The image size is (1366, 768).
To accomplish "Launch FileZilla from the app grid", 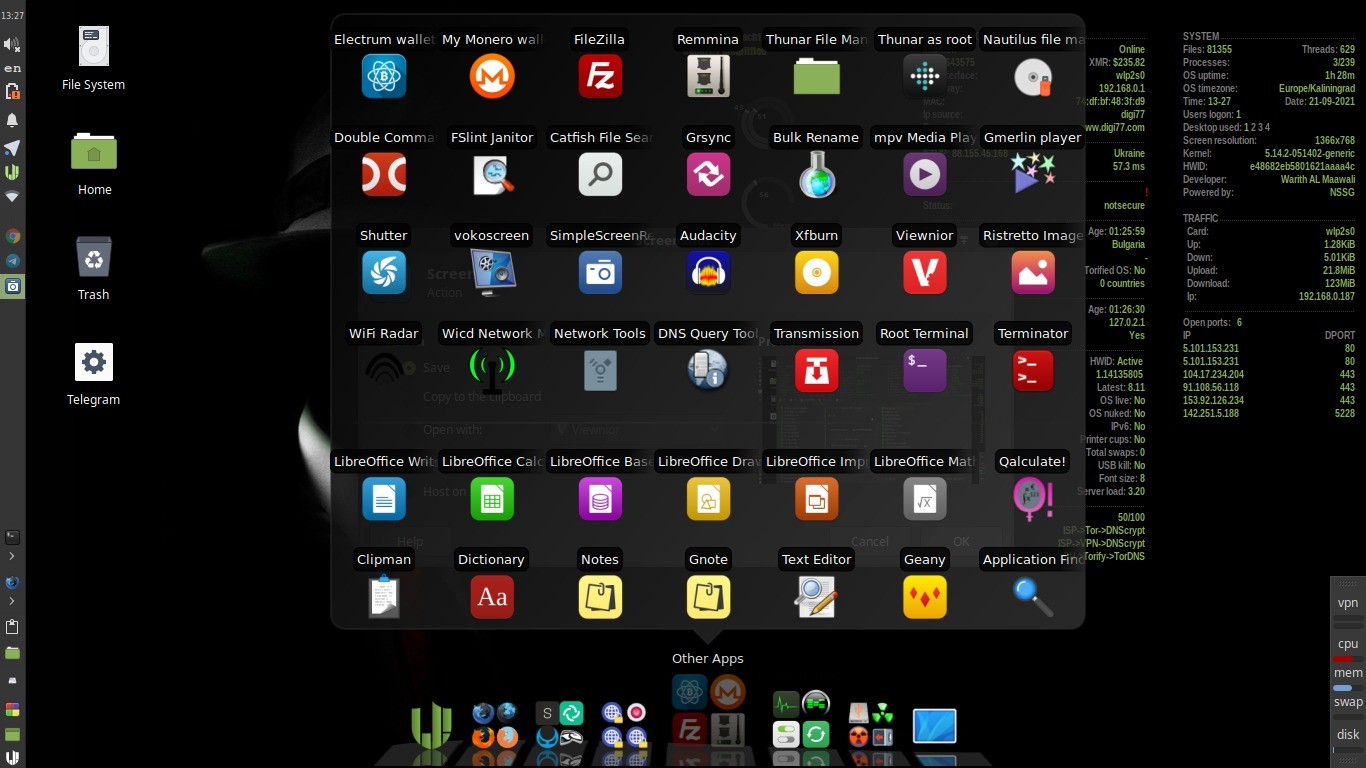I will pos(600,76).
